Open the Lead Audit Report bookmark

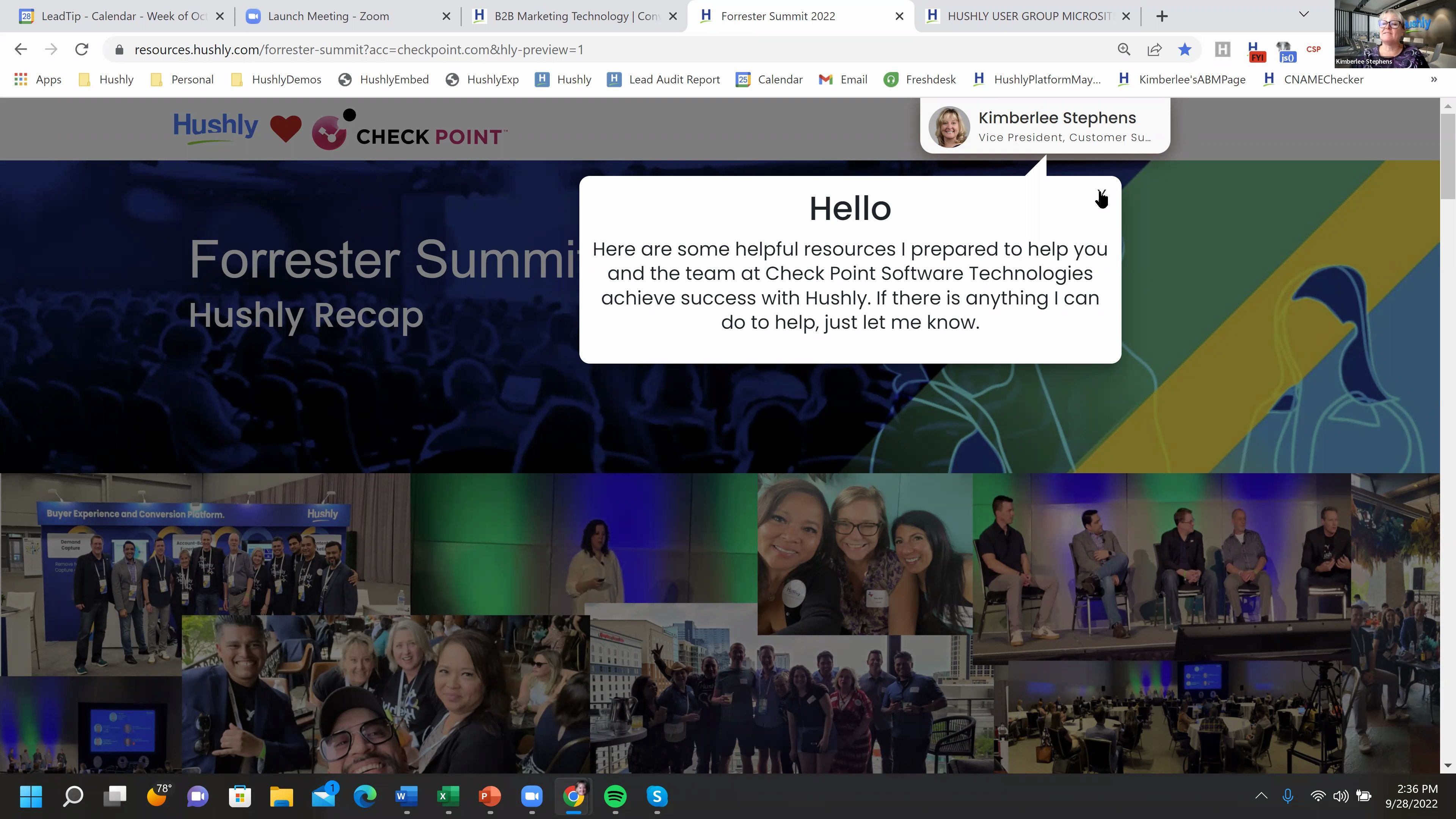pyautogui.click(x=674, y=79)
